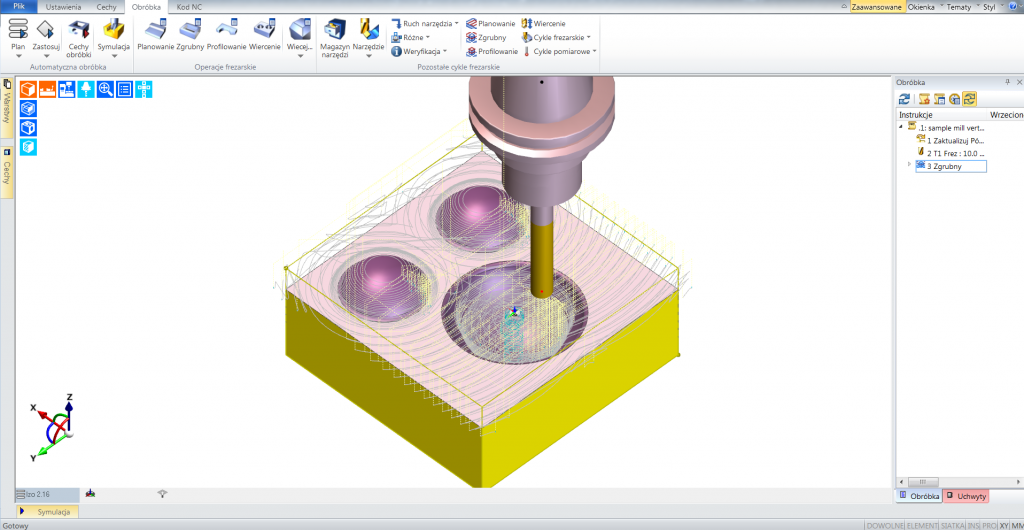Click the zoom magnifier icon in viewport toolbar
This screenshot has width=1024, height=530.
[x=105, y=89]
